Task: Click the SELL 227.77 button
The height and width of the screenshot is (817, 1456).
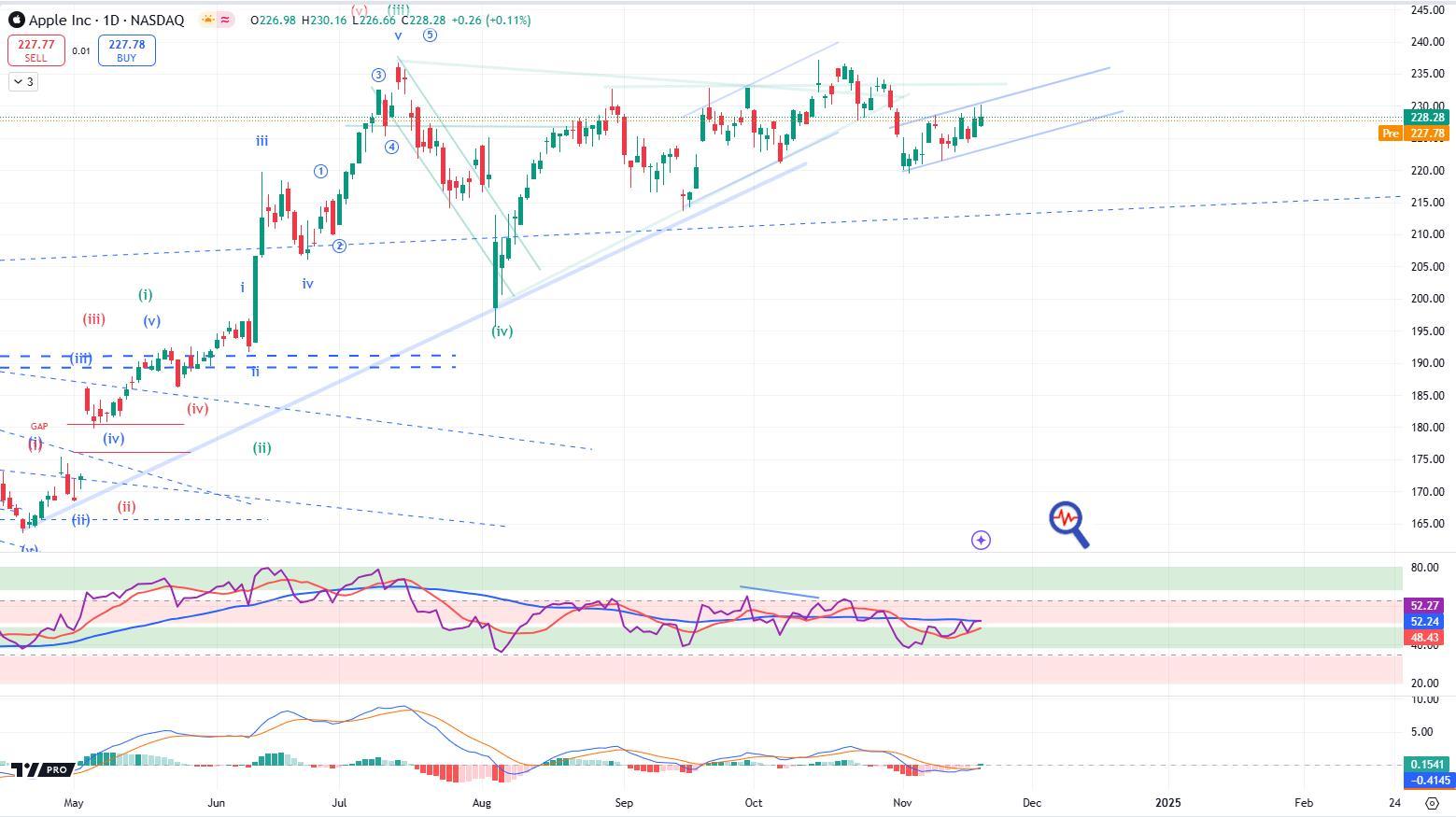Action: click(35, 50)
